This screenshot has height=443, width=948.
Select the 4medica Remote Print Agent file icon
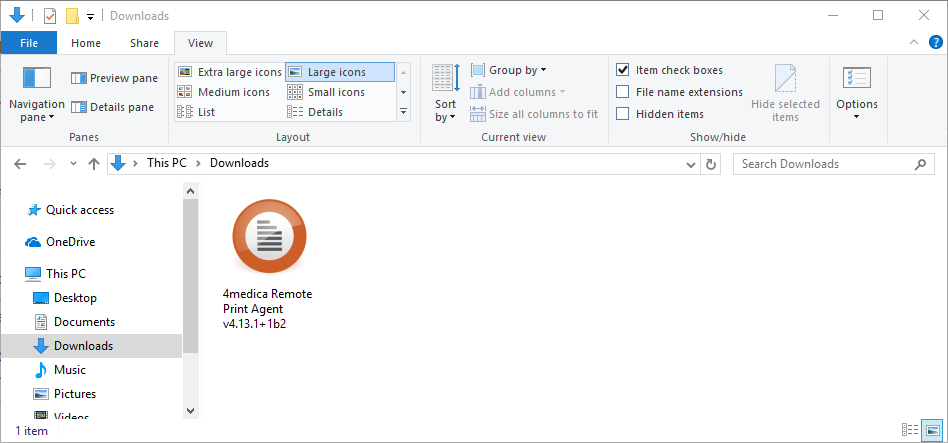(269, 236)
